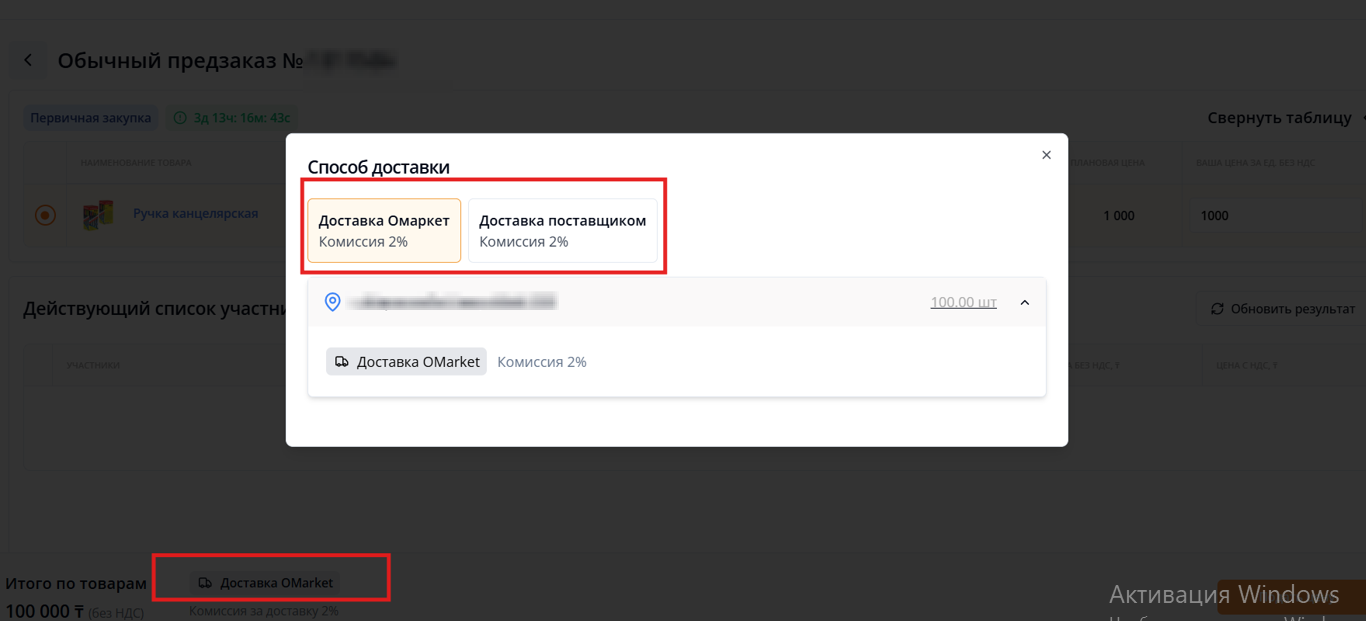
Task: Click the countdown timer clock icon
Action: (x=180, y=118)
